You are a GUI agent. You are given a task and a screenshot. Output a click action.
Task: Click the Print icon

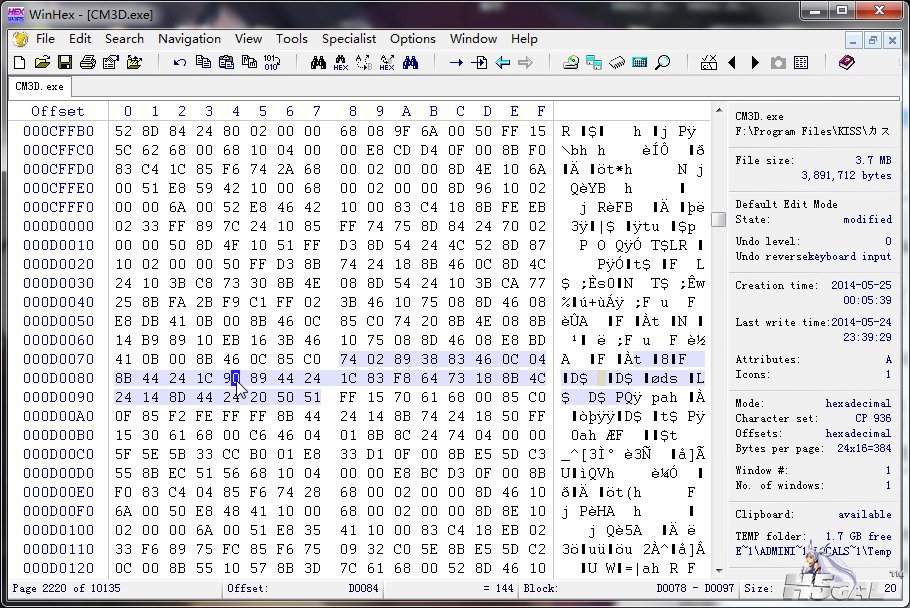(88, 63)
